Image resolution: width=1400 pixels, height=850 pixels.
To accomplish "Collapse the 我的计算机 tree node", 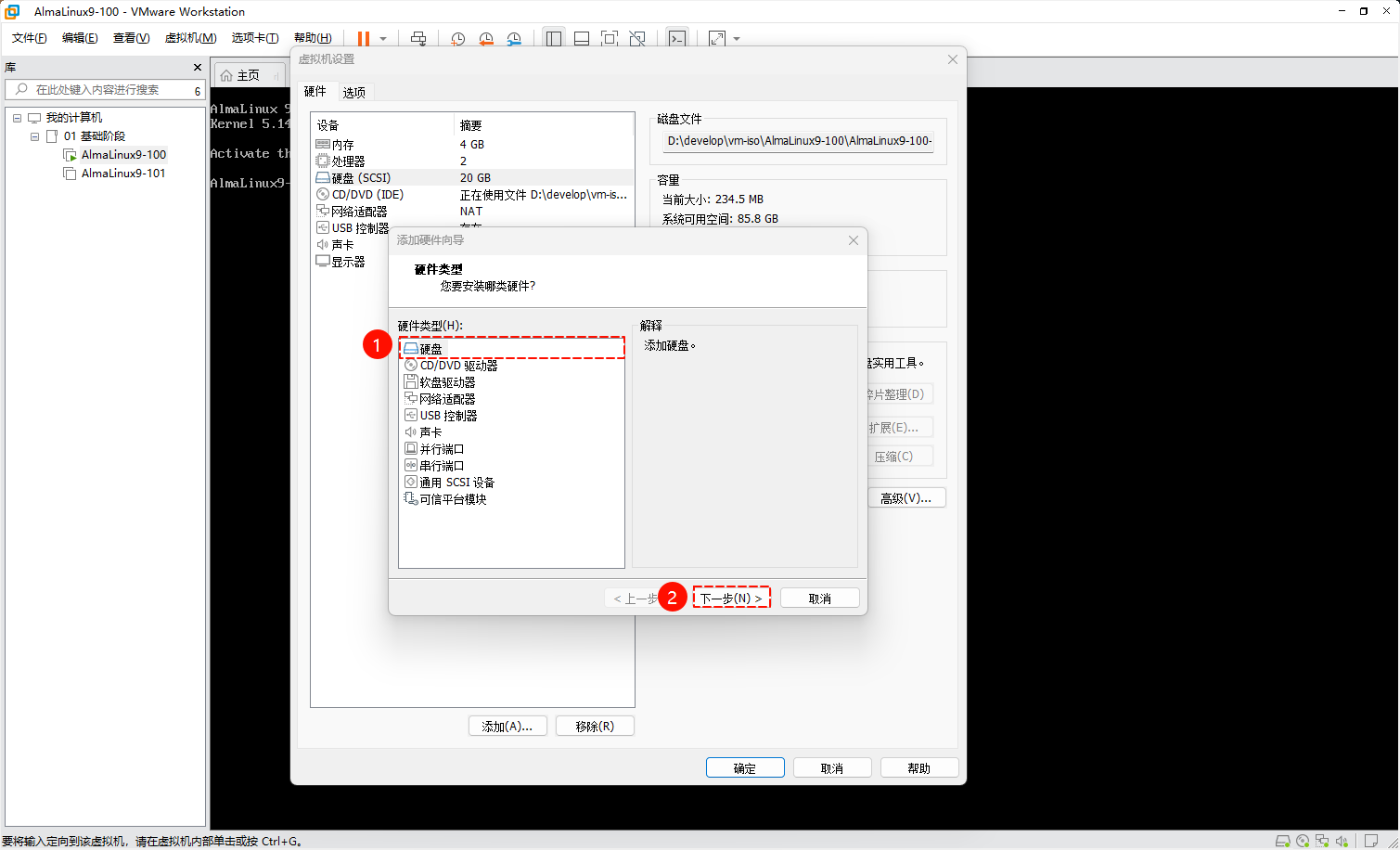I will tap(17, 118).
